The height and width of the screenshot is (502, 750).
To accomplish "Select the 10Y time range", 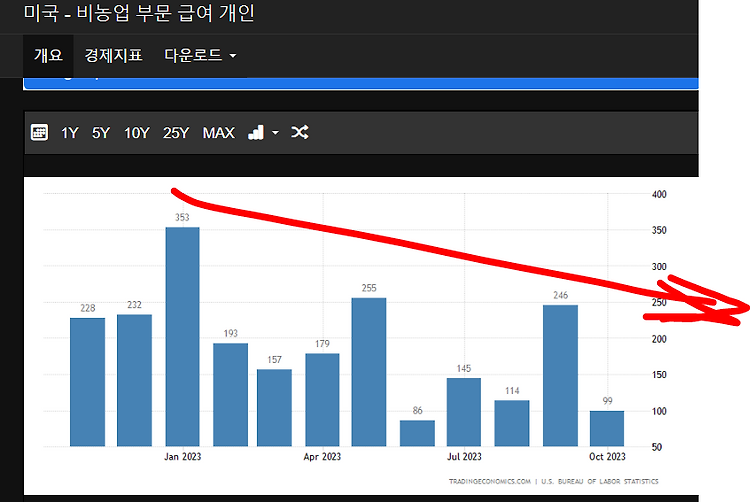I will (x=137, y=132).
